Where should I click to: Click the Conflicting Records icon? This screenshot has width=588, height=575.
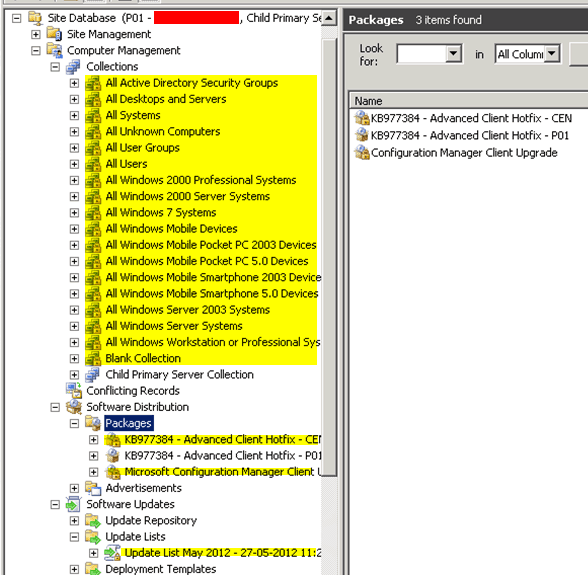(x=74, y=390)
